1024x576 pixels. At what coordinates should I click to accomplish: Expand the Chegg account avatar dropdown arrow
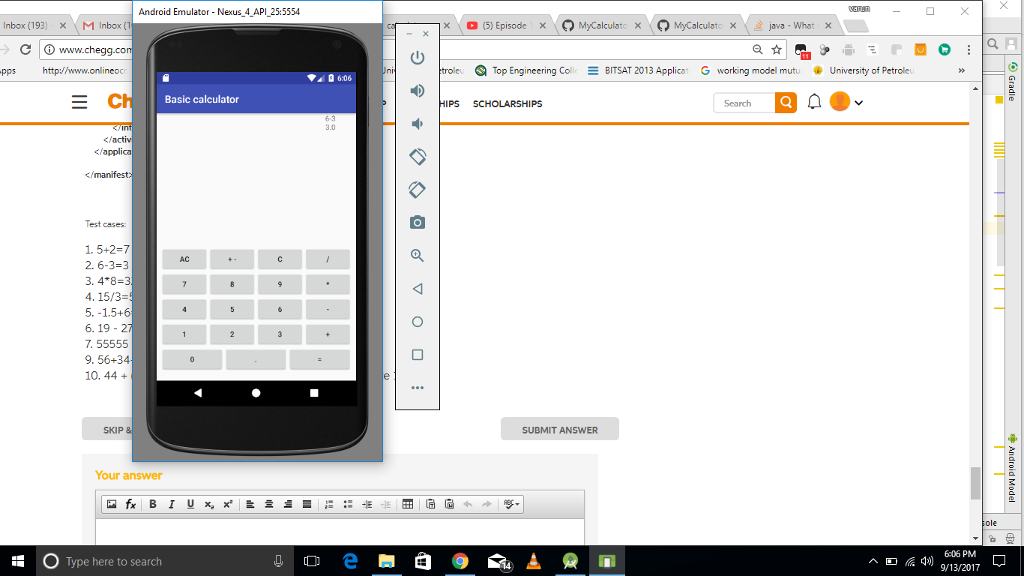click(x=859, y=103)
